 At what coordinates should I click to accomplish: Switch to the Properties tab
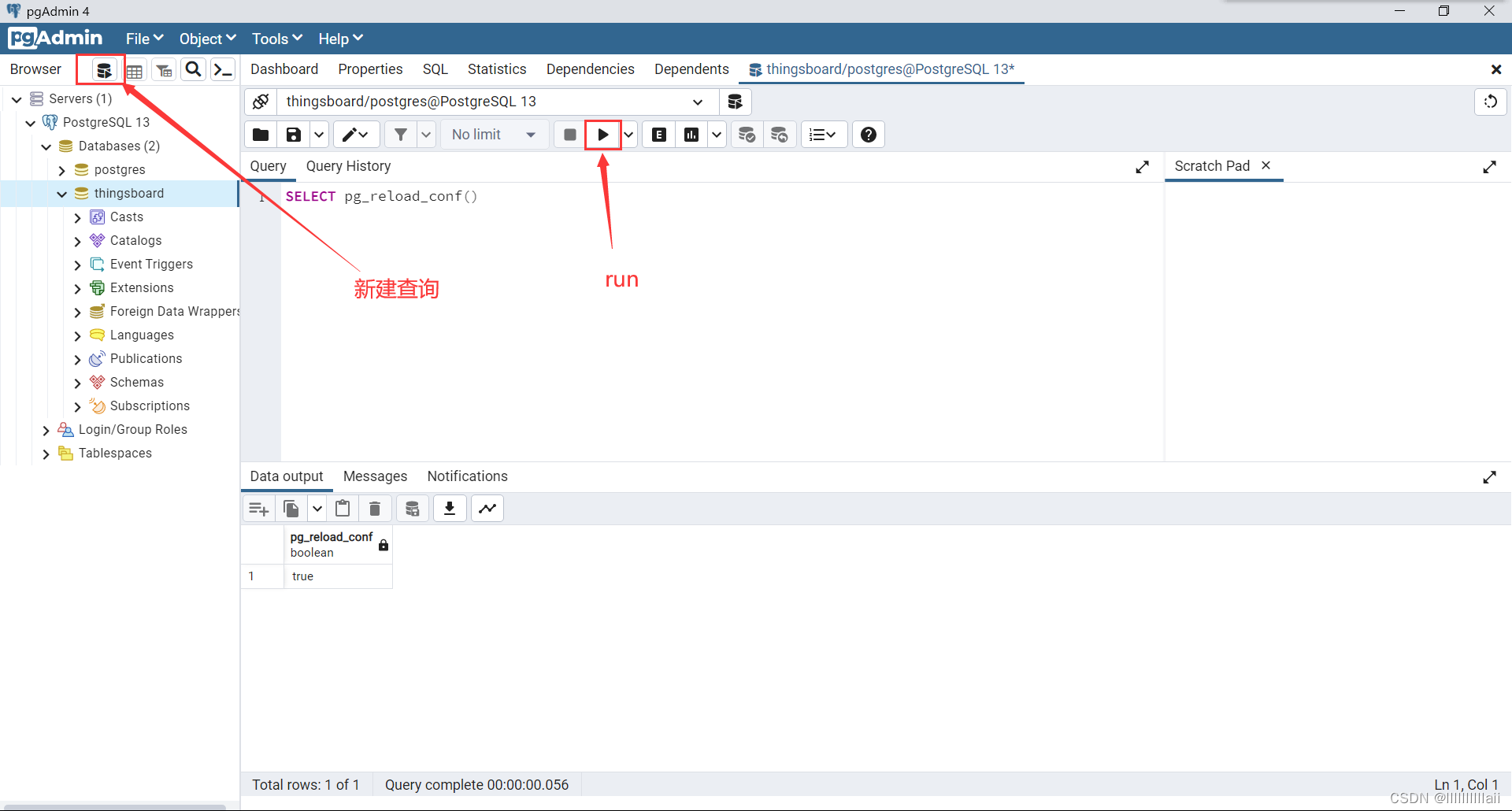(370, 69)
